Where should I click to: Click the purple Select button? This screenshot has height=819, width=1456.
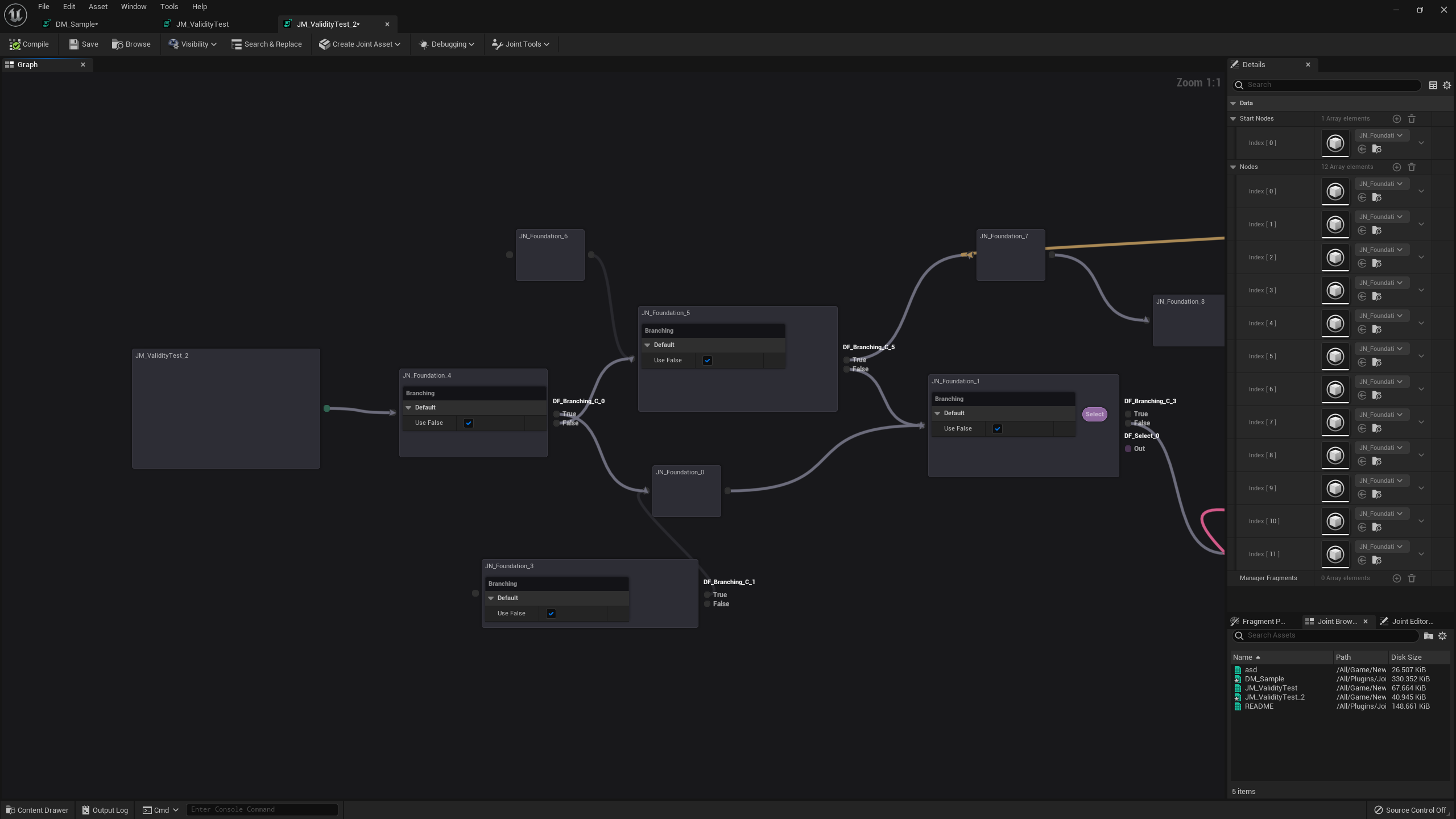[x=1094, y=415]
